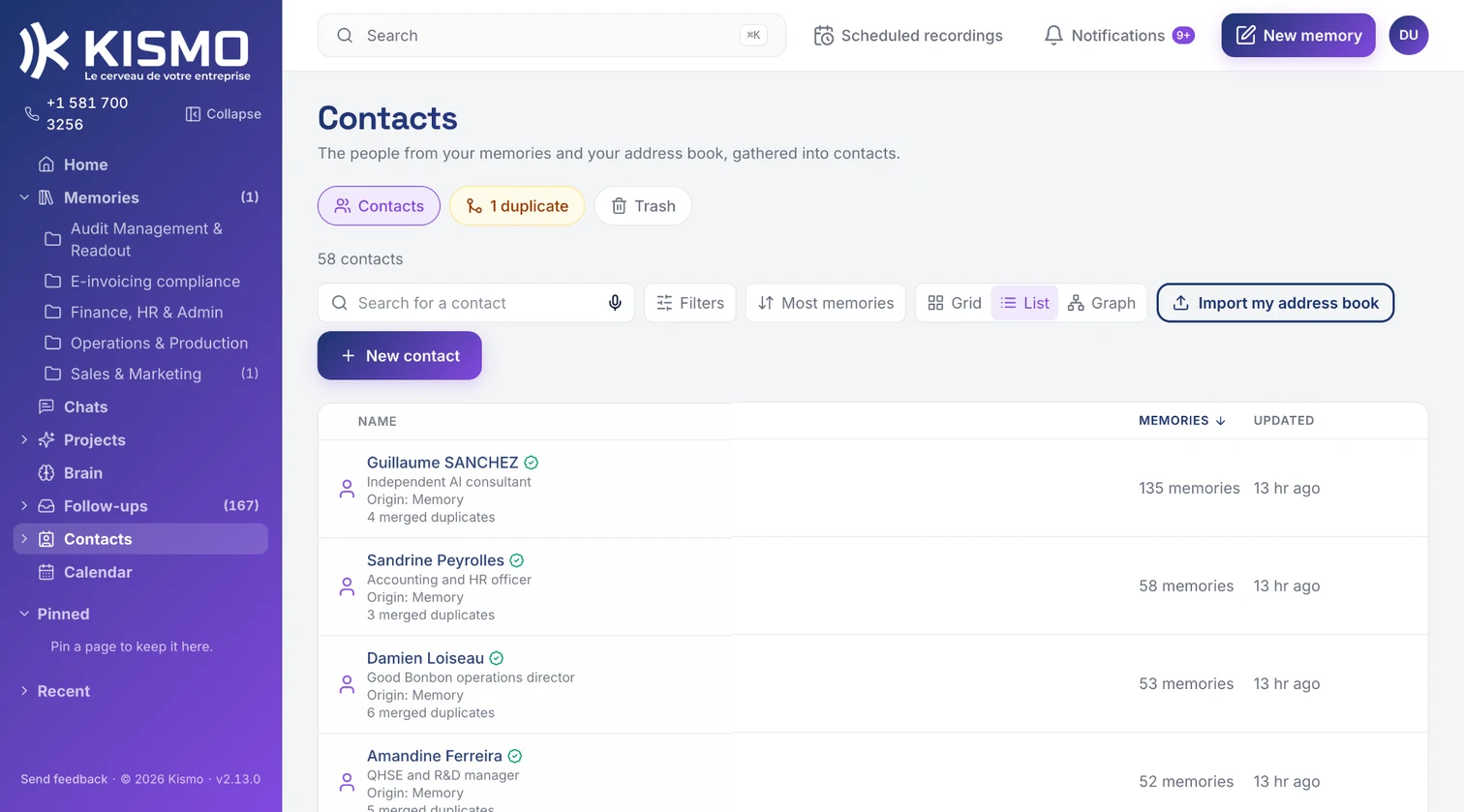This screenshot has height=812, width=1464.
Task: Click New contact button
Action: [399, 356]
